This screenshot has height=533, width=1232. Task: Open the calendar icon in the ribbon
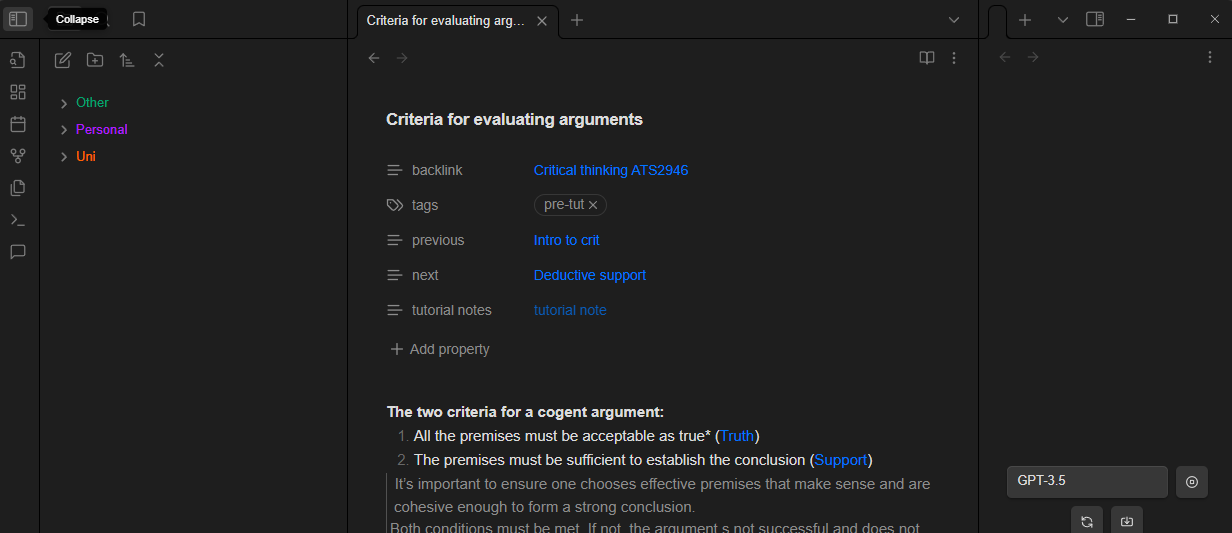pos(17,124)
